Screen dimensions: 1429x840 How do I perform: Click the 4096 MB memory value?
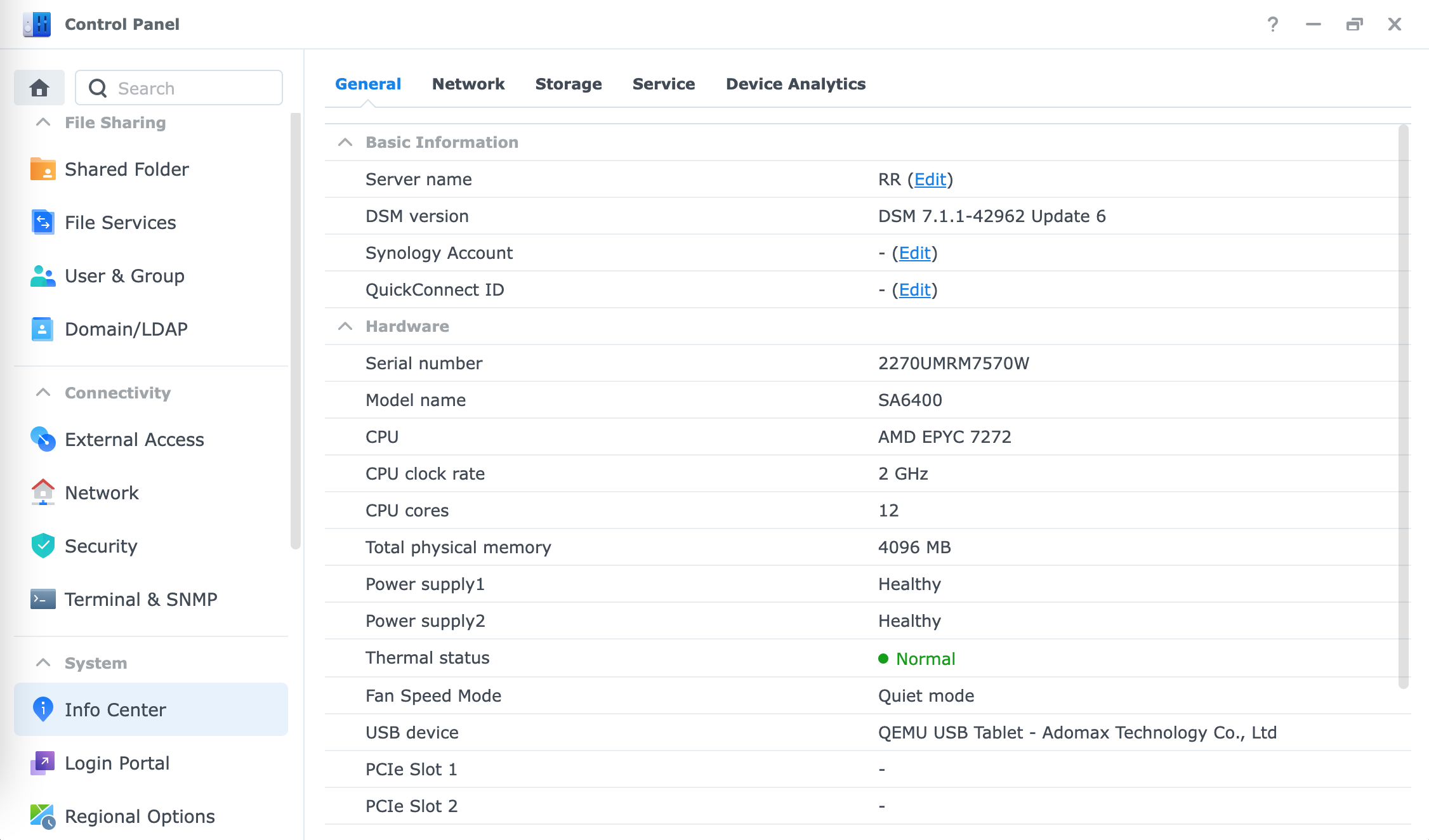914,548
